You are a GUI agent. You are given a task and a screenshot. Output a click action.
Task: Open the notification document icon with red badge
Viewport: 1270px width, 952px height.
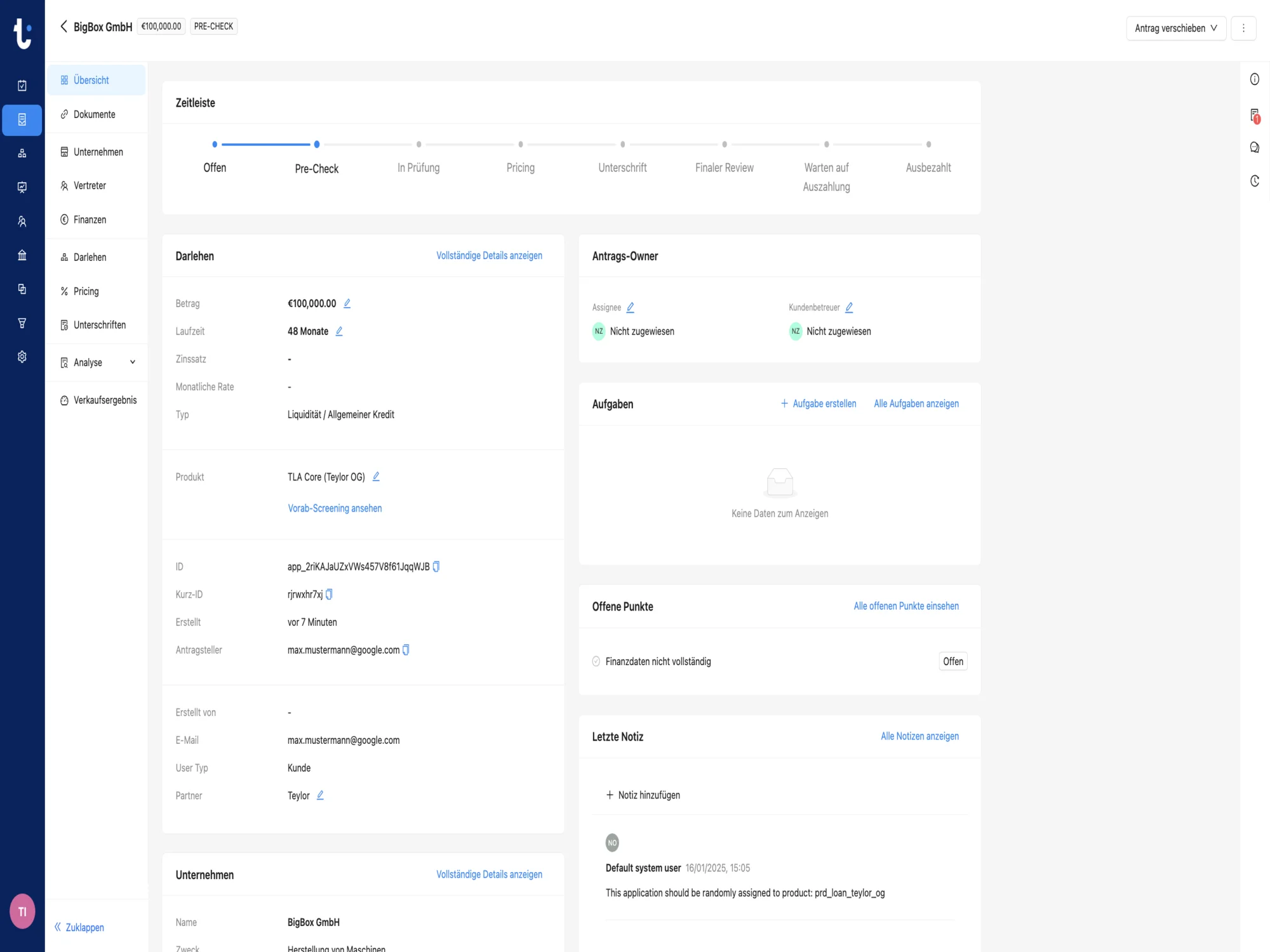coord(1254,115)
